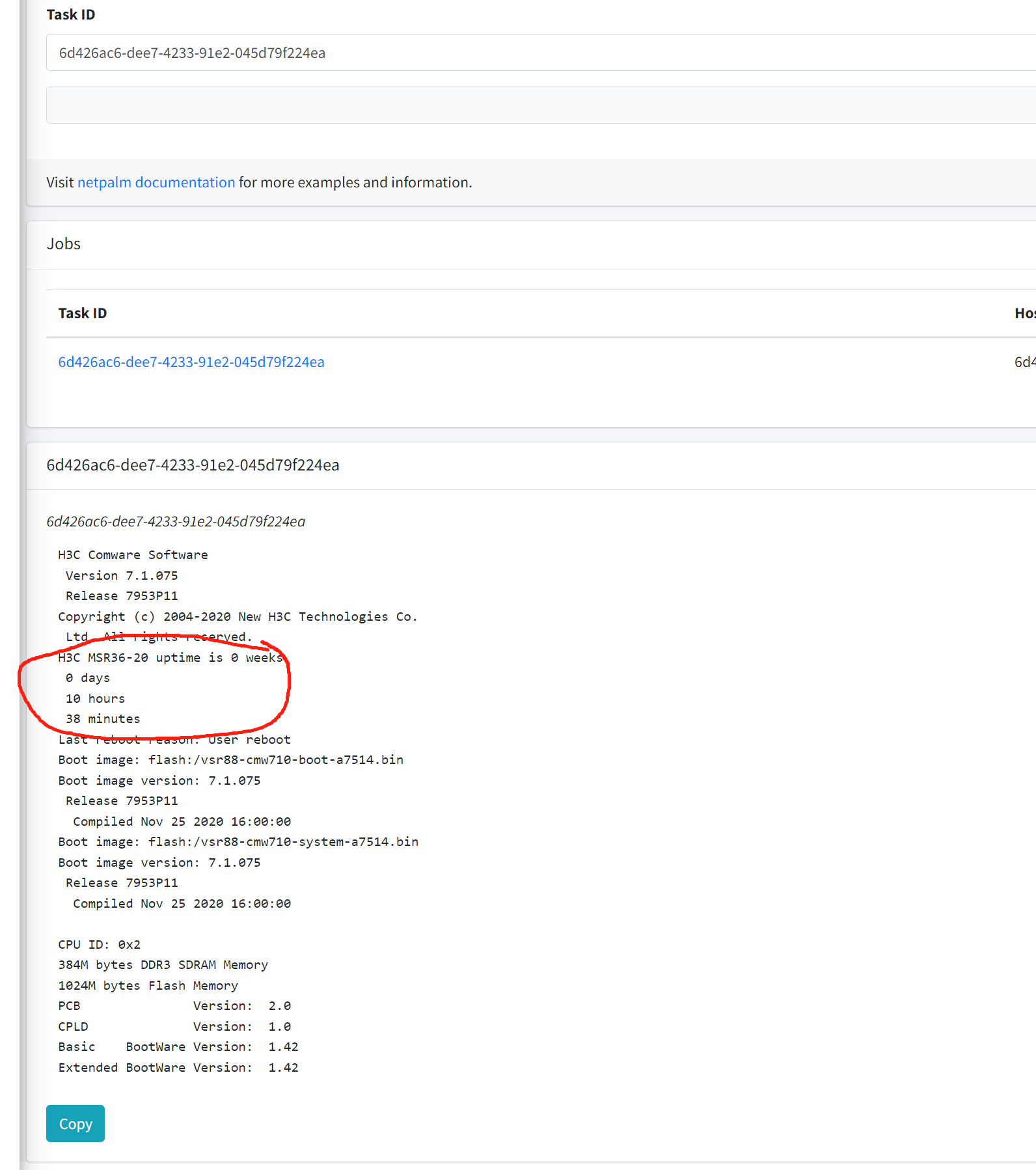The image size is (1036, 1170).
Task: Click the Task ID input field
Action: pos(541,53)
